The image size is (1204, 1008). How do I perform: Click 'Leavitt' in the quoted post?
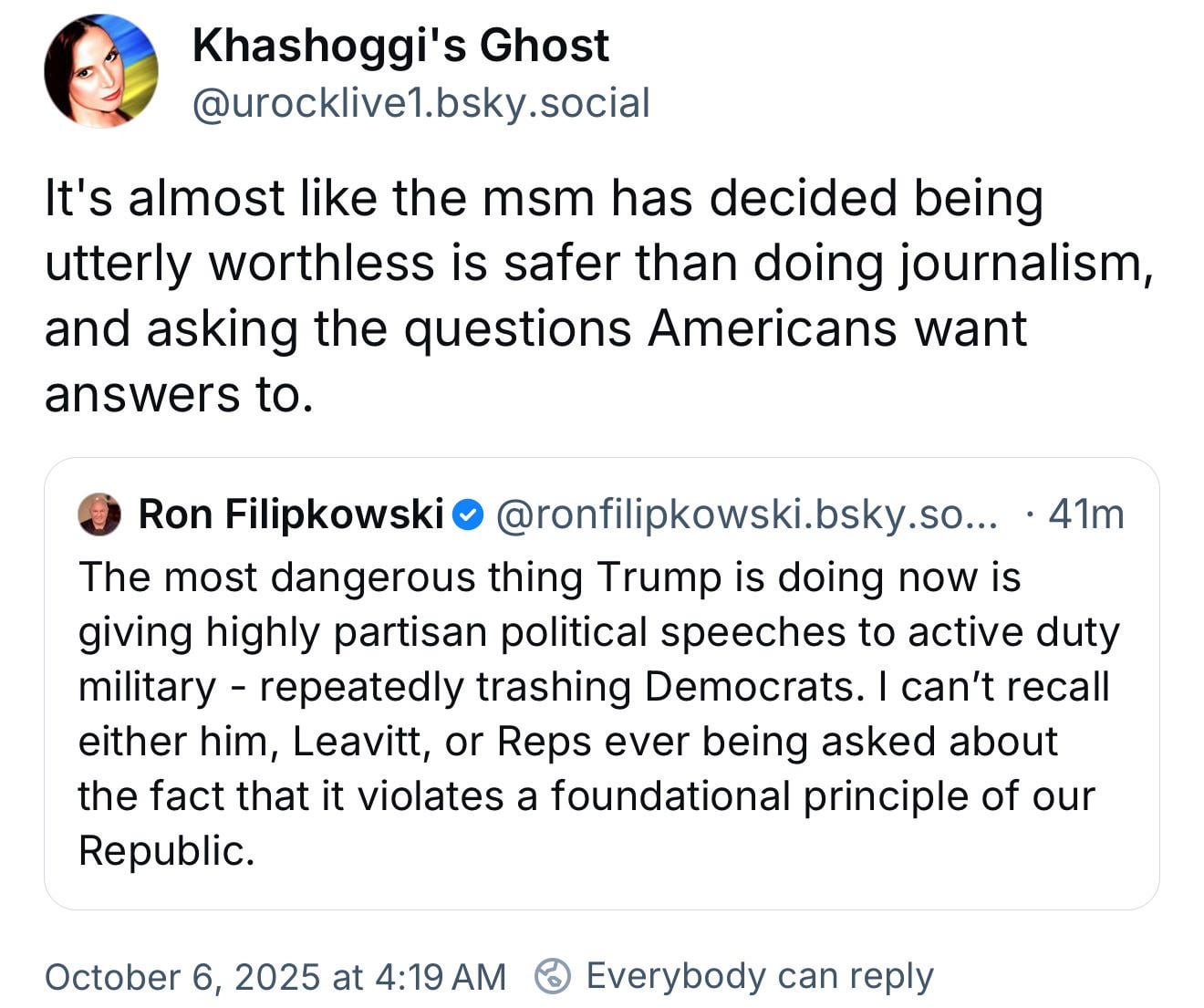[x=362, y=742]
